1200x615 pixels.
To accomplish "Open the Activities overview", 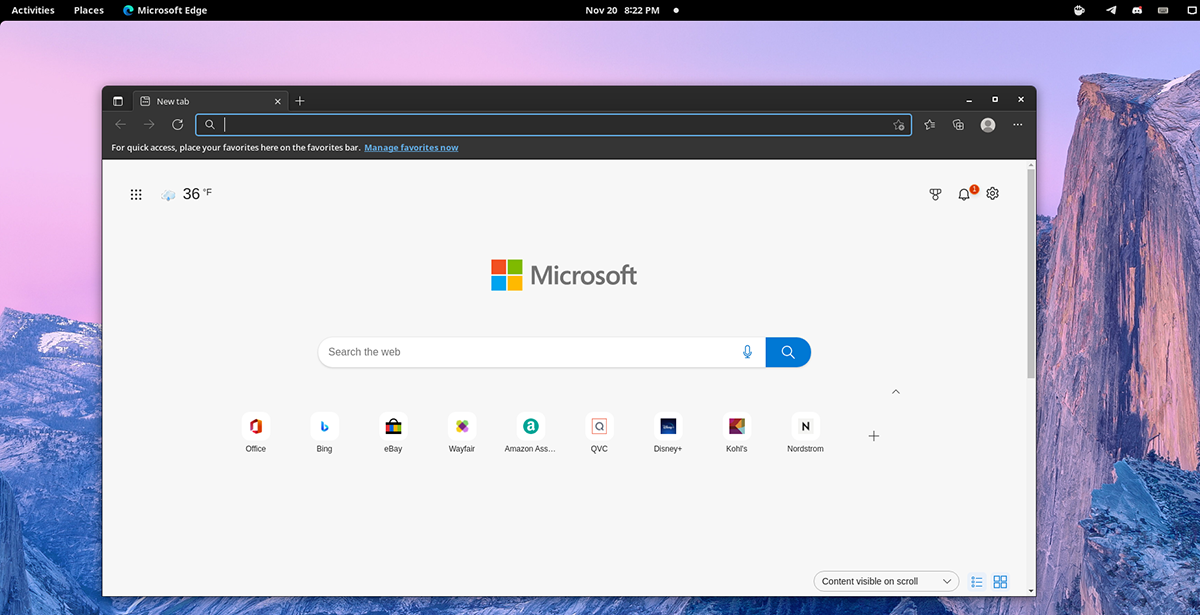I will (x=33, y=10).
